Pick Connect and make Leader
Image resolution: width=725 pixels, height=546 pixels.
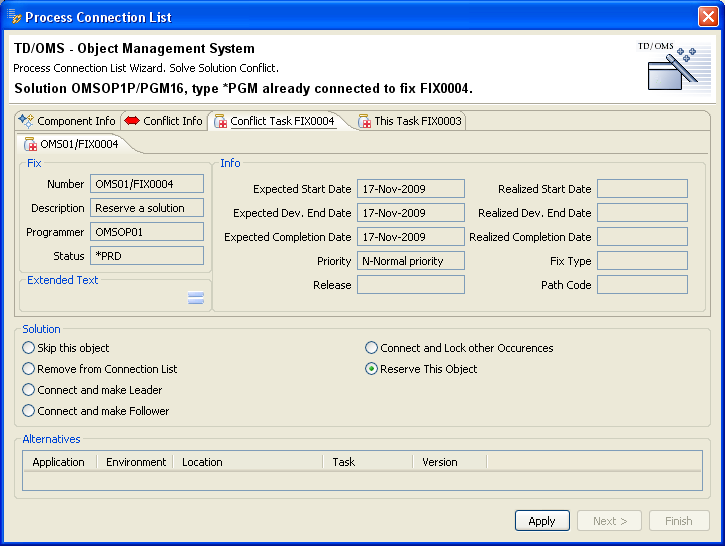click(29, 390)
